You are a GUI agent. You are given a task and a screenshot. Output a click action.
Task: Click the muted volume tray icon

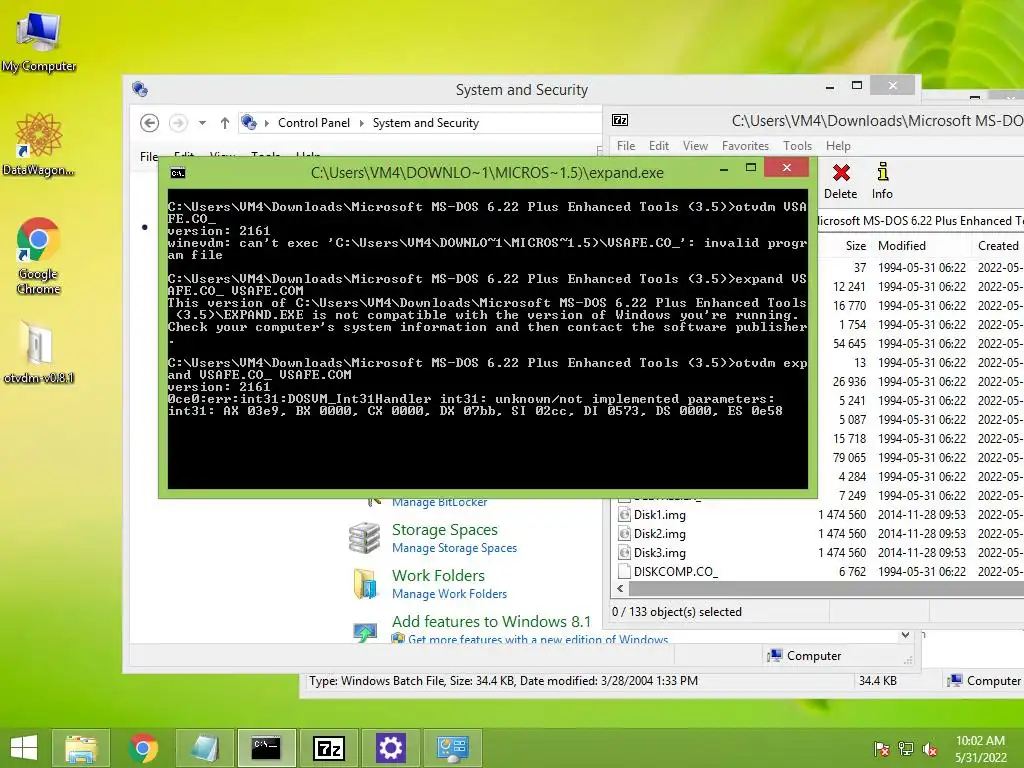pyautogui.click(x=930, y=748)
